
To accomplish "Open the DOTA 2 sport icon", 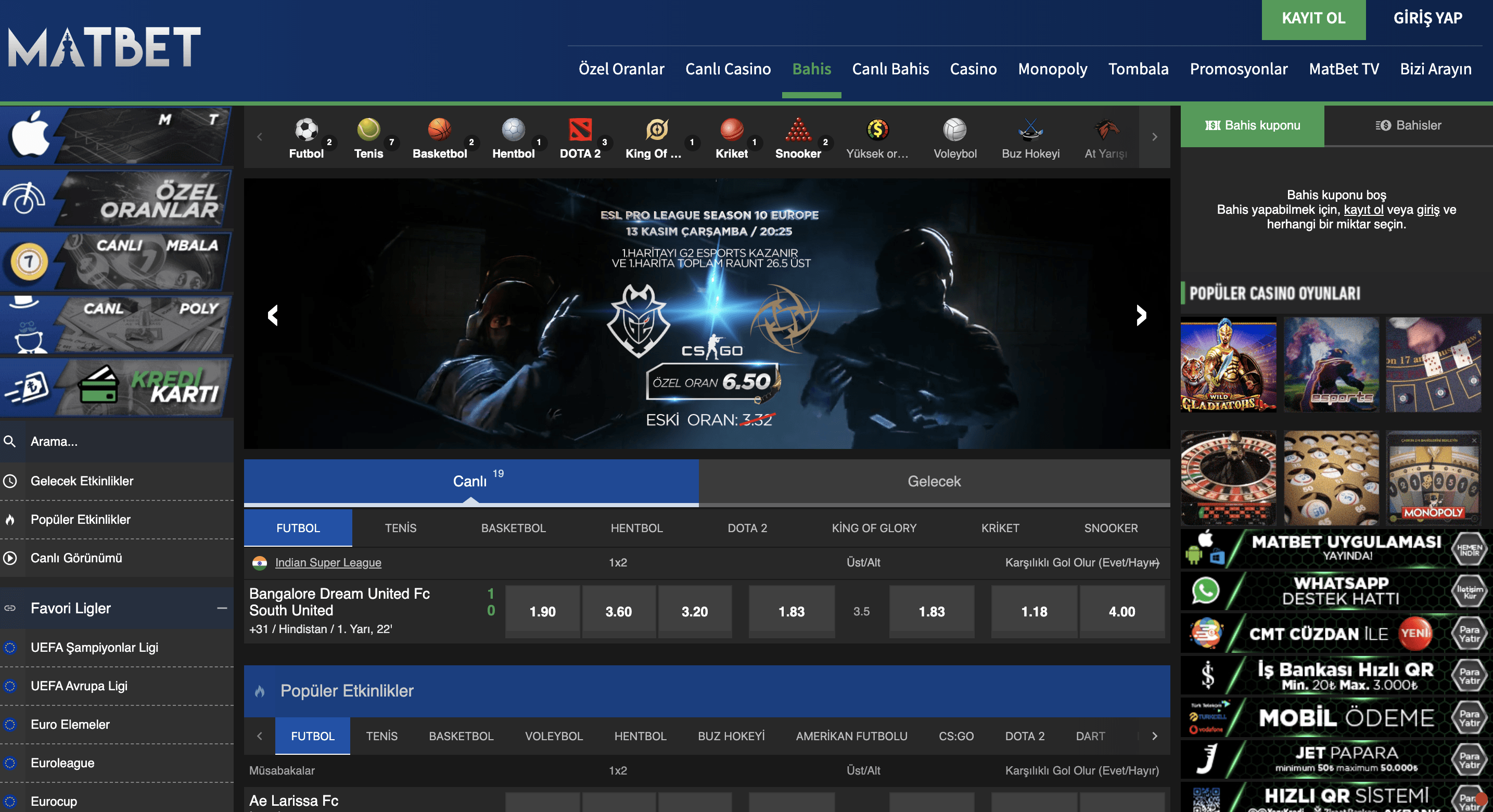I will [580, 130].
